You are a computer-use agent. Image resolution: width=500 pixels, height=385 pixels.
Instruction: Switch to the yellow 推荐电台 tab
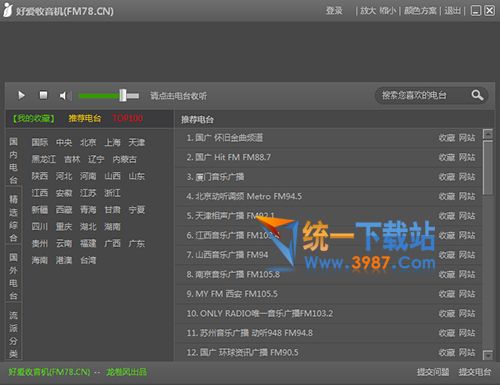click(x=85, y=118)
